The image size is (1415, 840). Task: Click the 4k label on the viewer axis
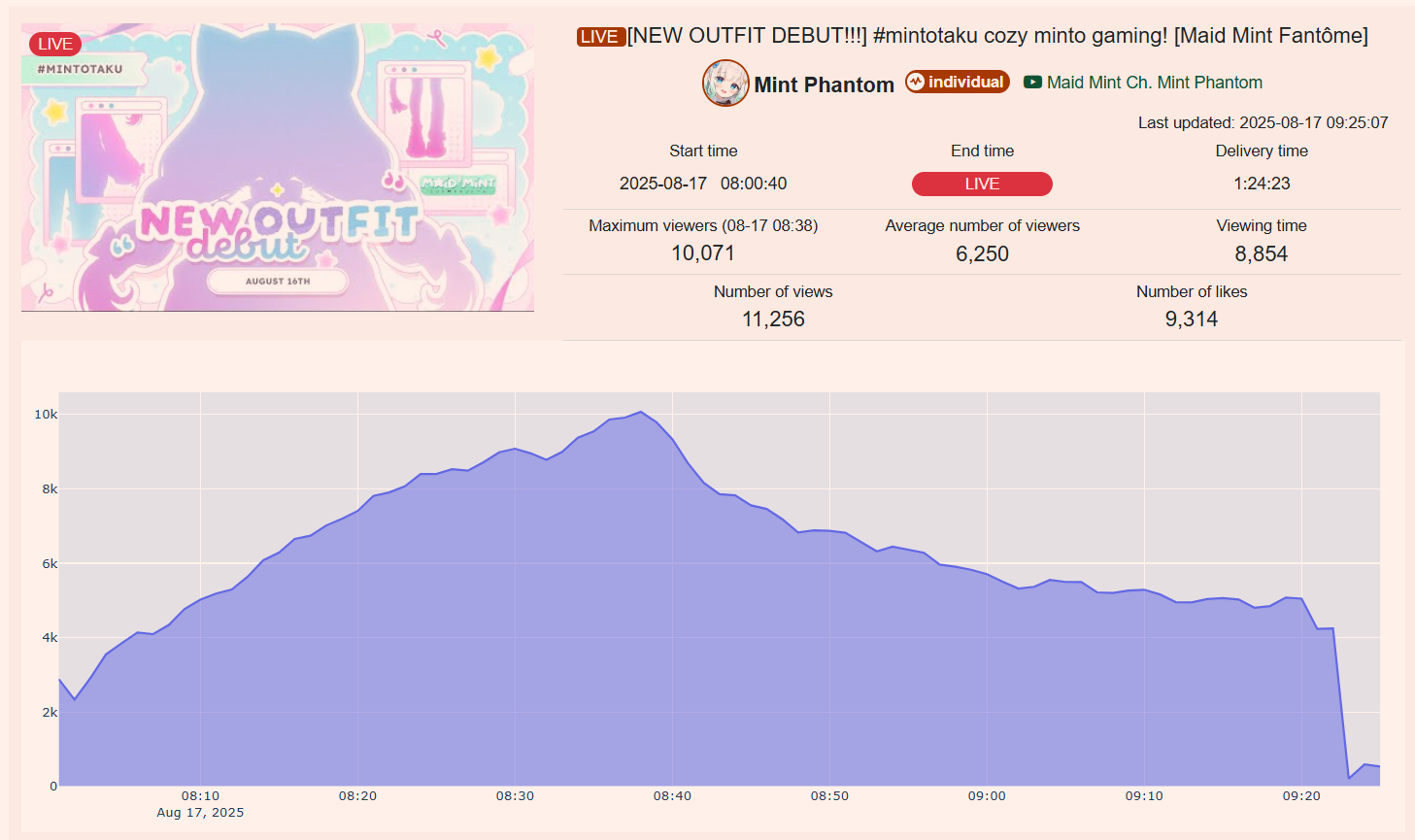click(50, 638)
